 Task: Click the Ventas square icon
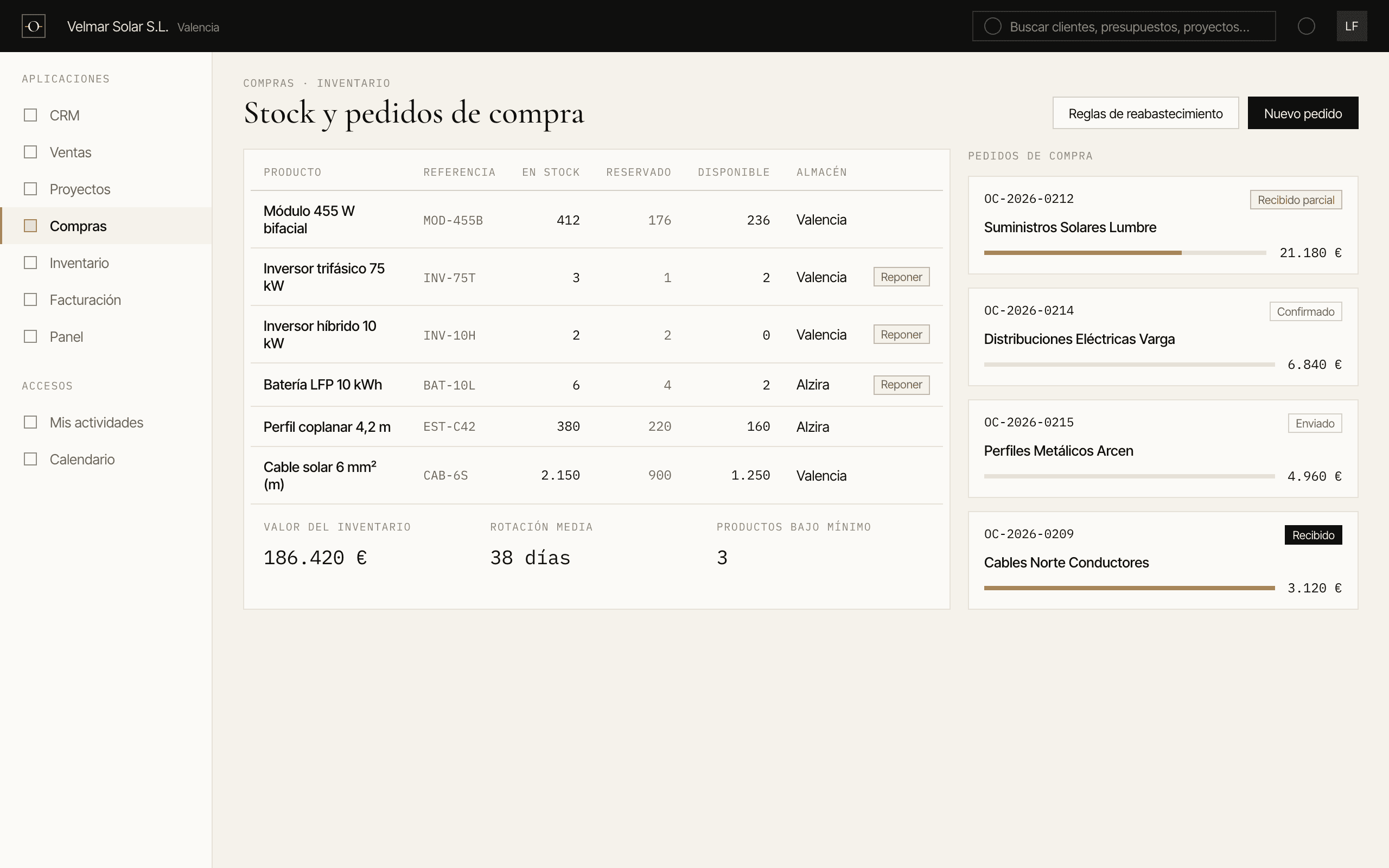point(30,151)
